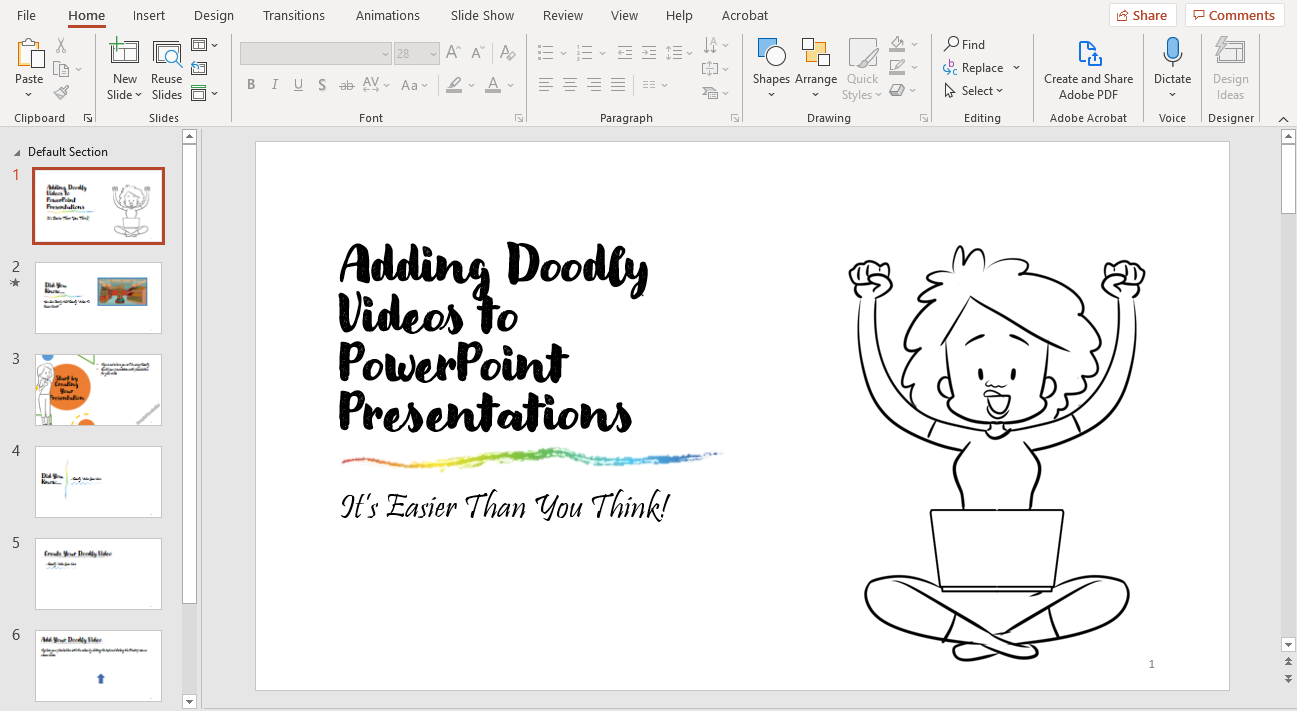Decrease list indent level

(625, 53)
